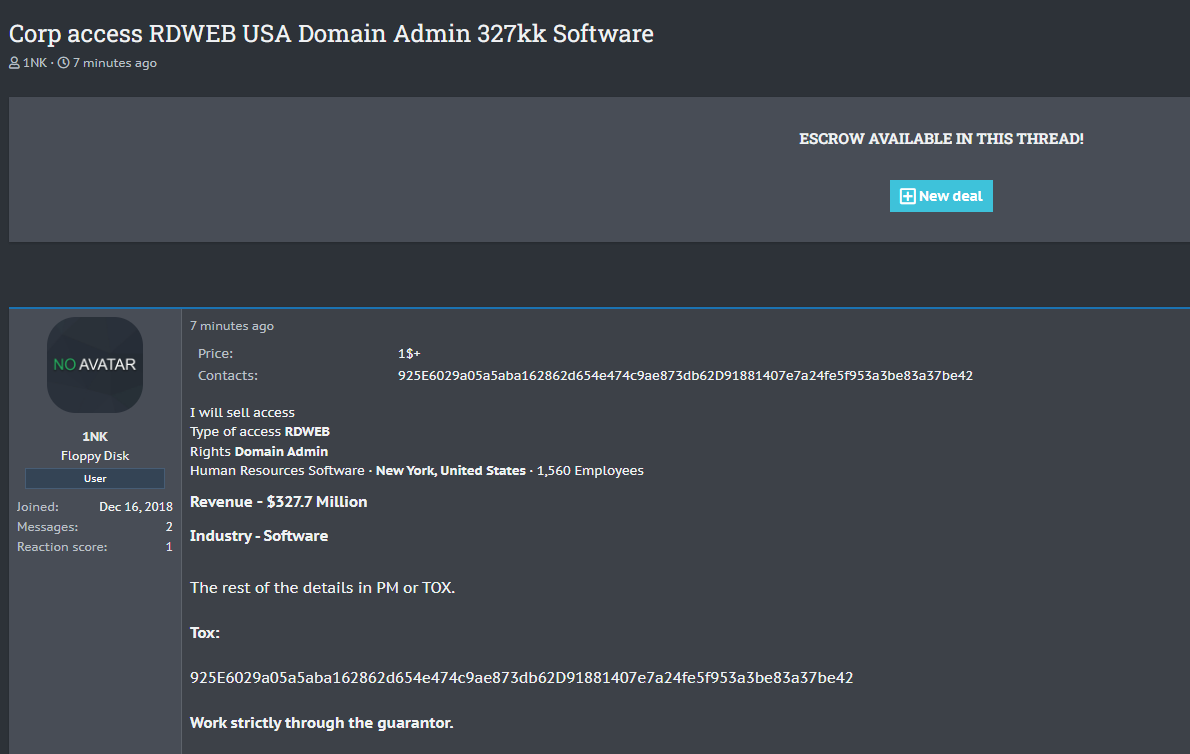The image size is (1190, 754).
Task: Open the 1NK username in the post sidebar
Action: [95, 436]
